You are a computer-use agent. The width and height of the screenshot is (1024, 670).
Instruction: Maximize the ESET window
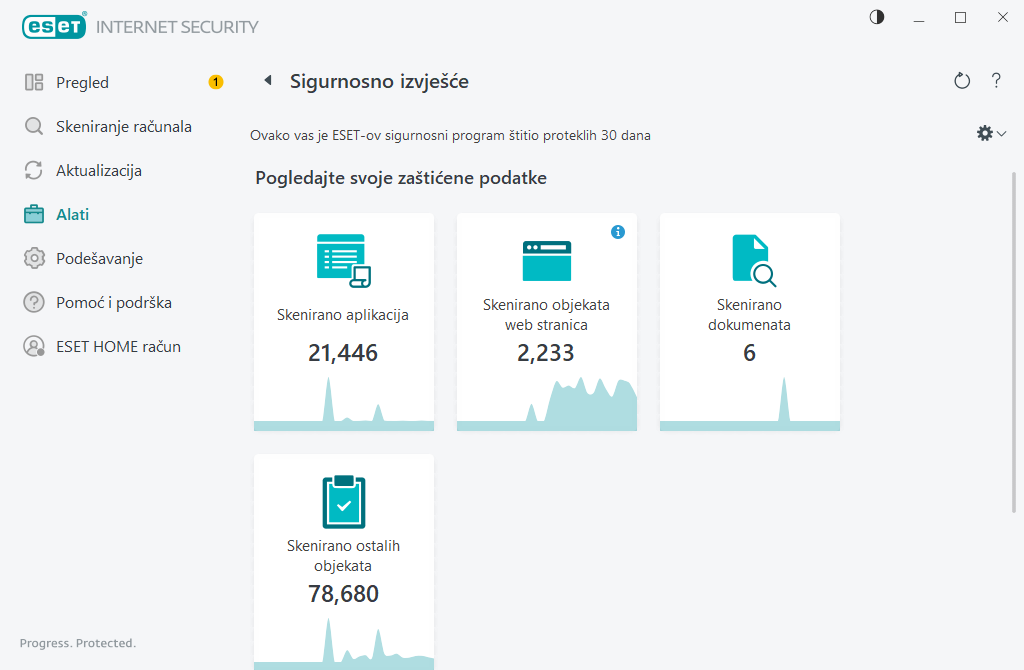point(960,18)
